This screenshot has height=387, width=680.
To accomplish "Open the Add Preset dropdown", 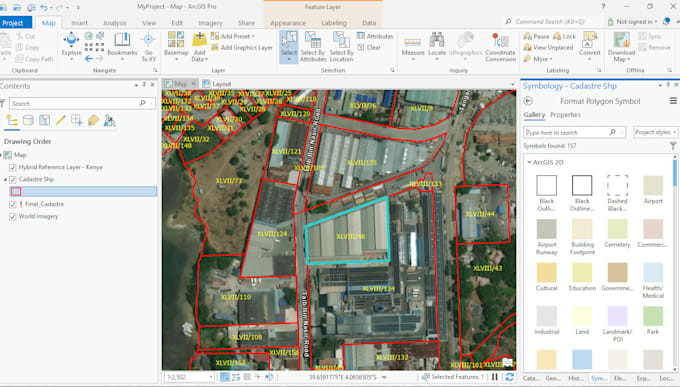I will (233, 36).
